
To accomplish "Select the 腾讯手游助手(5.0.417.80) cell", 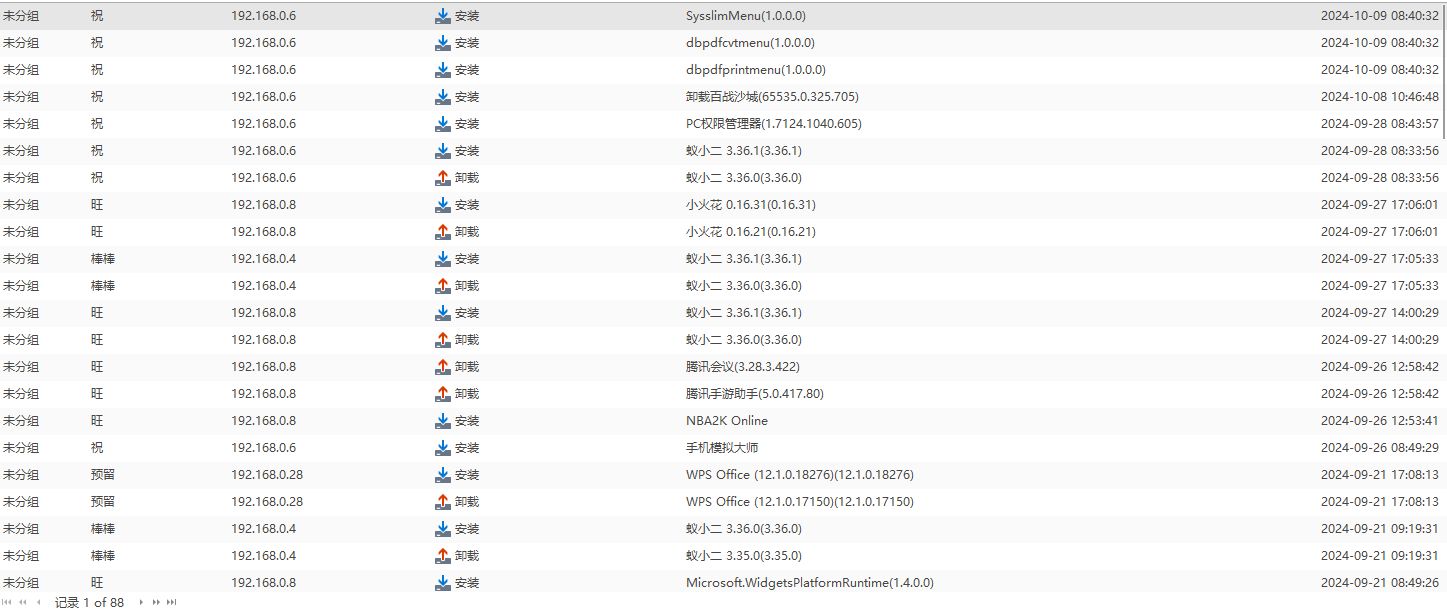I will (x=755, y=394).
